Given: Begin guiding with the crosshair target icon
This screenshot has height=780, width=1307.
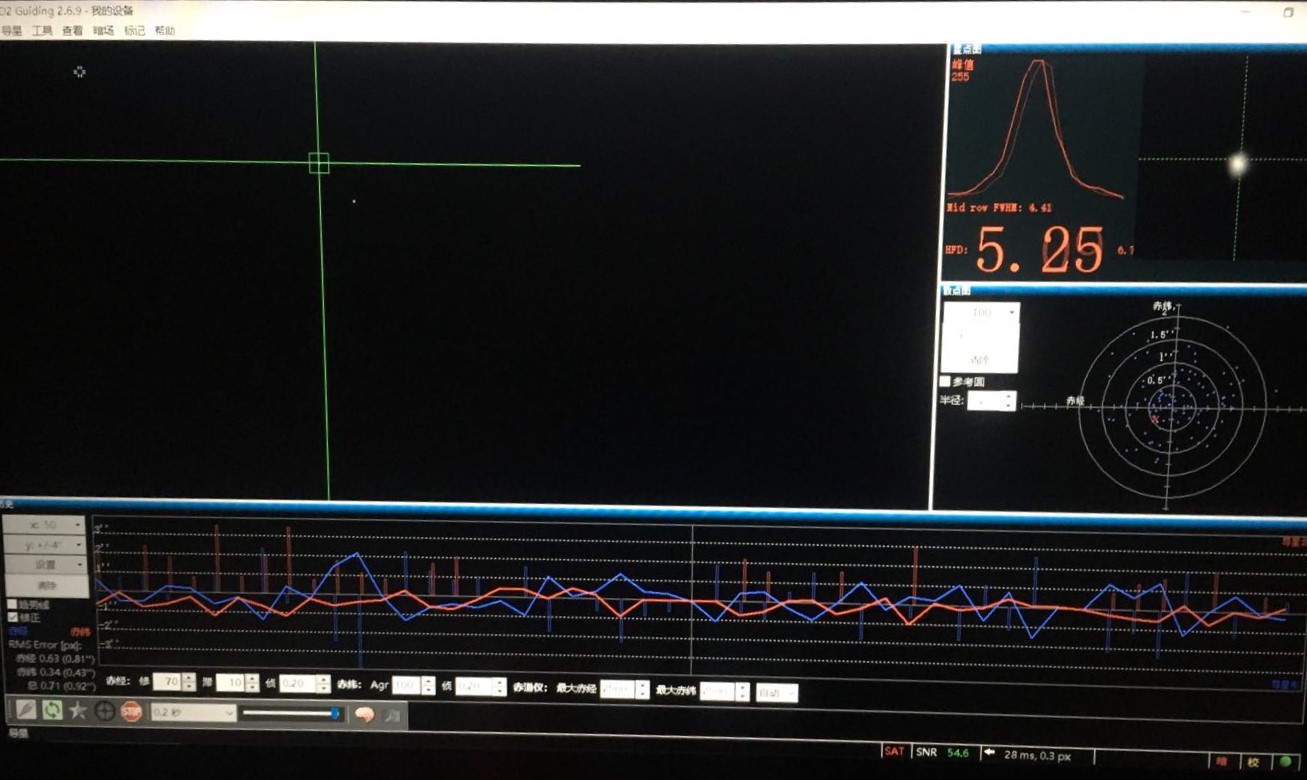Looking at the screenshot, I should pos(105,712).
